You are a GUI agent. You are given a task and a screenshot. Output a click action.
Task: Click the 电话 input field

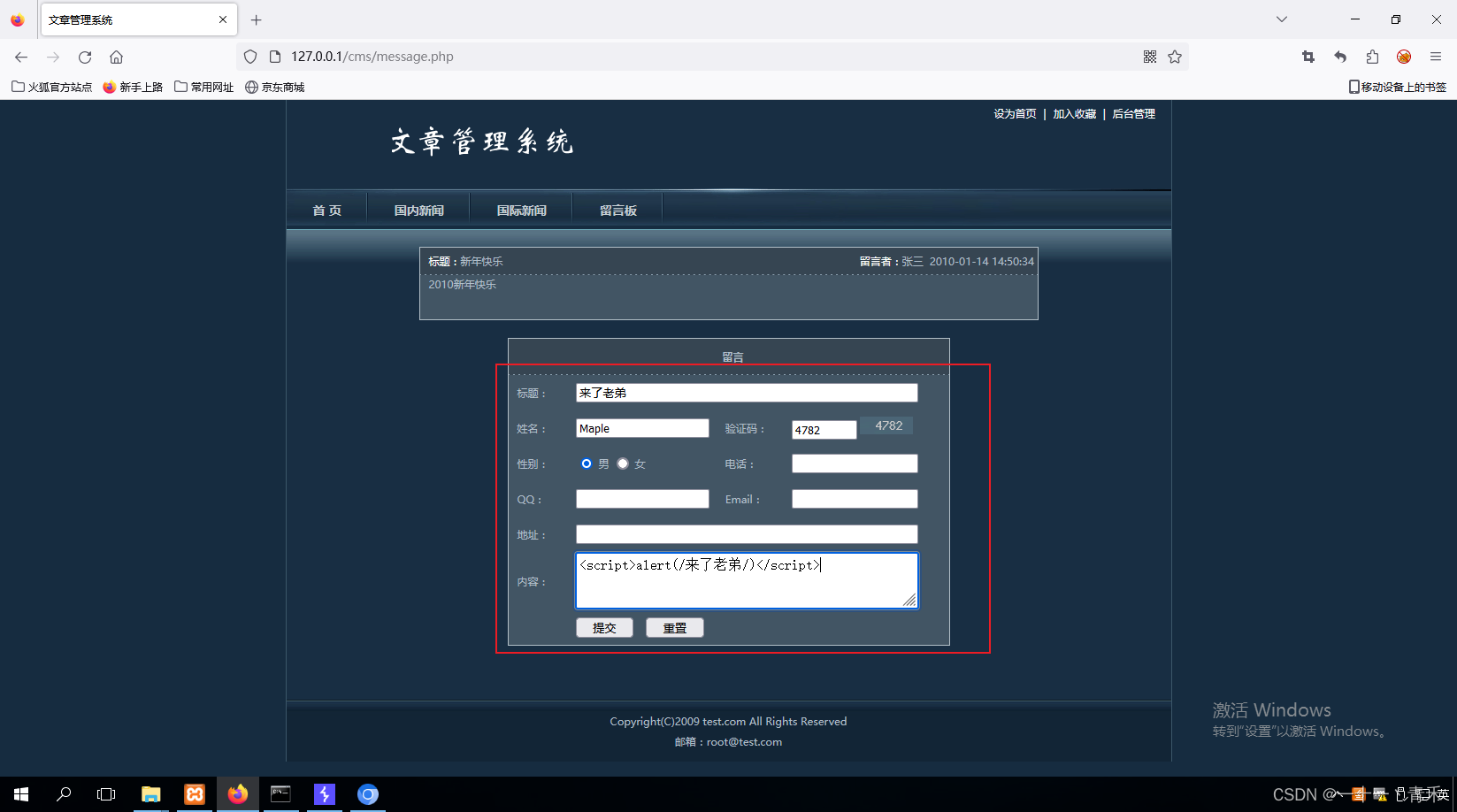[x=855, y=463]
